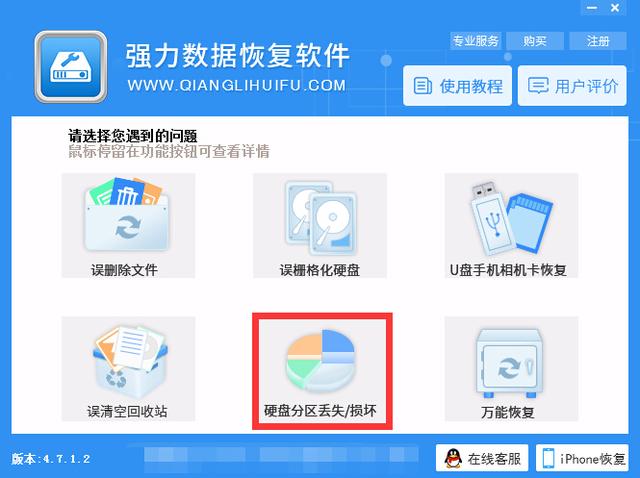Image resolution: width=640 pixels, height=478 pixels.
Task: Open the 专业服务 menu item
Action: coord(476,41)
